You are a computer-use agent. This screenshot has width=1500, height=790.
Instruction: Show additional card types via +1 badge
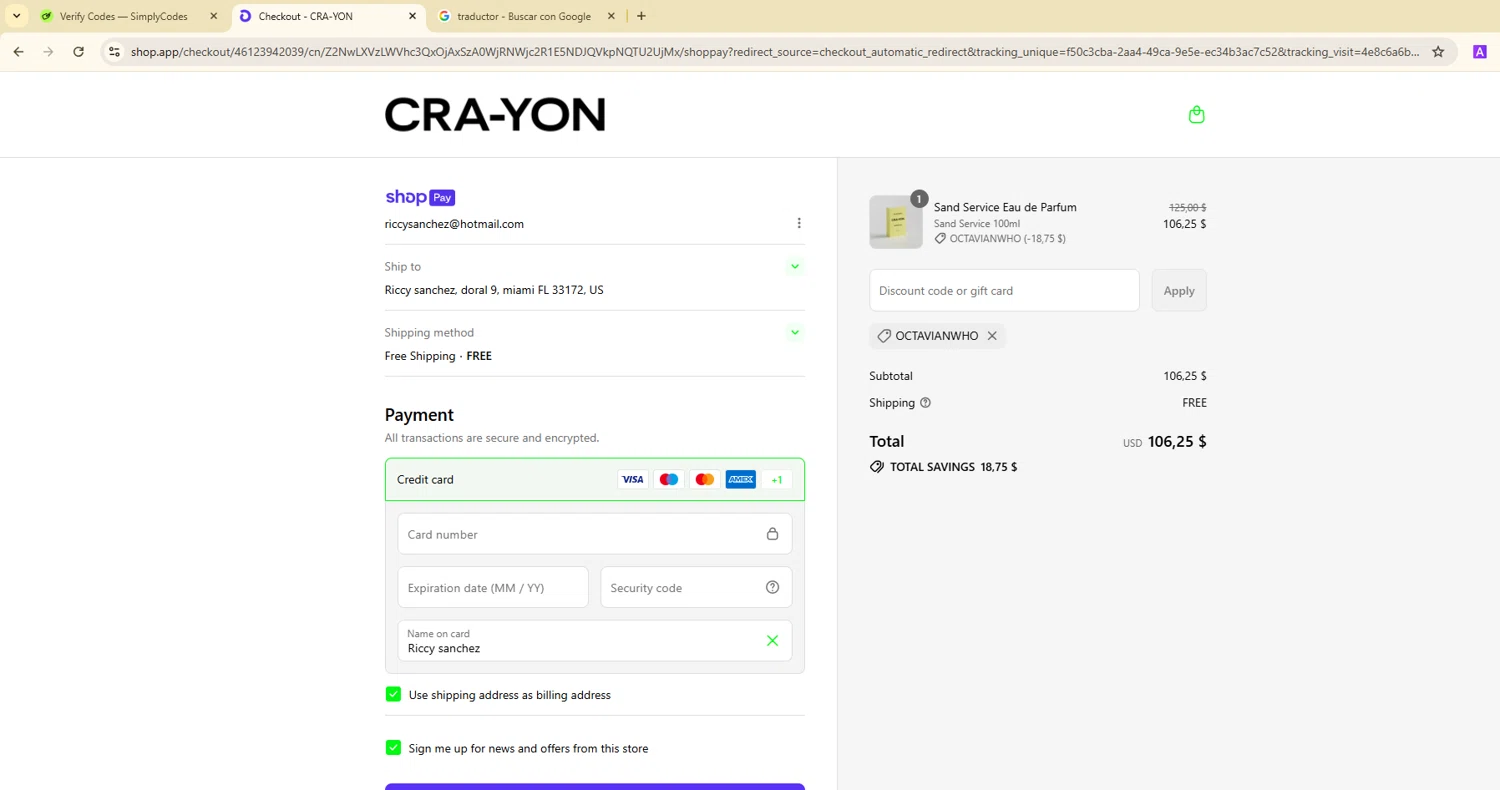click(x=777, y=480)
